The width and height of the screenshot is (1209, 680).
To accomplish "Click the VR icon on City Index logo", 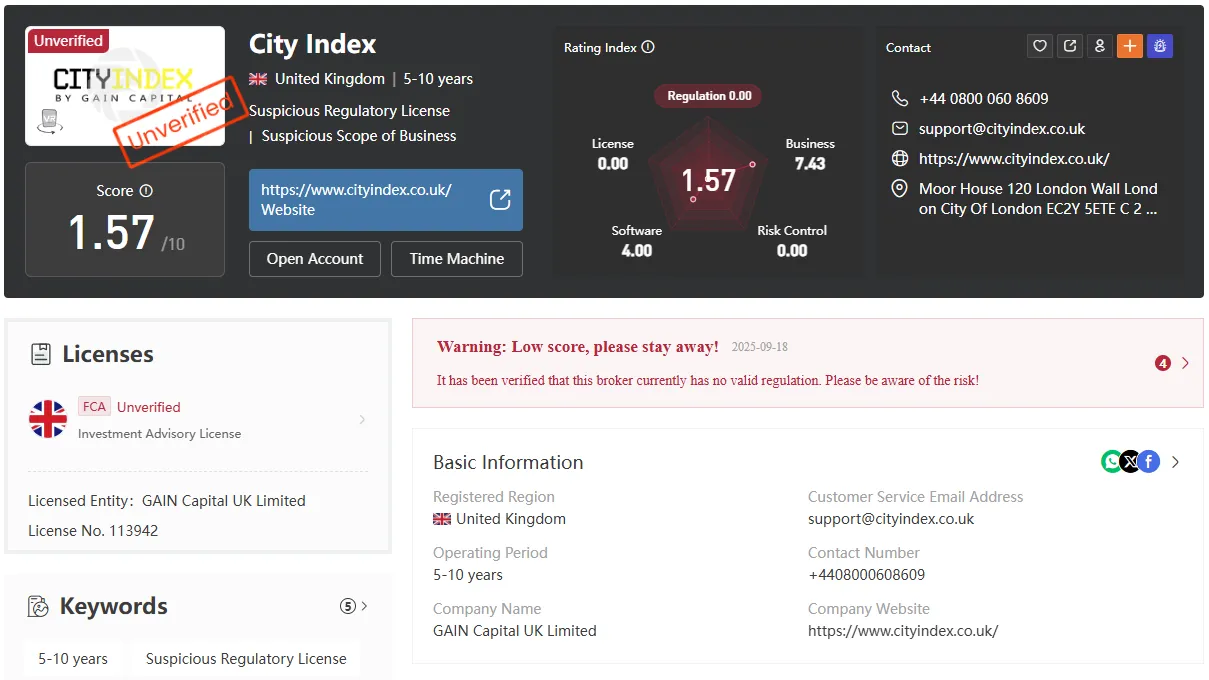I will tap(49, 121).
